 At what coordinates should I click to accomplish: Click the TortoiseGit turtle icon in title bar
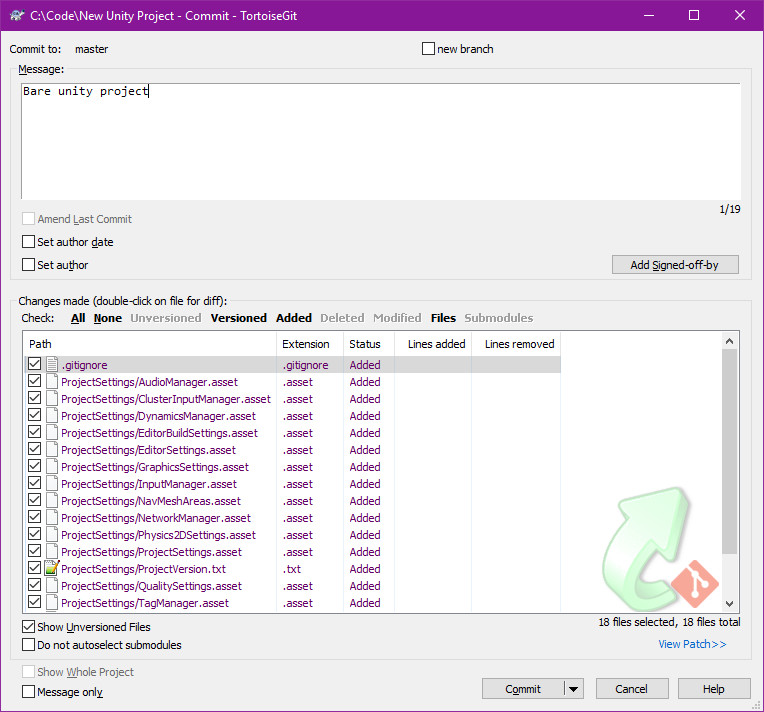click(17, 16)
